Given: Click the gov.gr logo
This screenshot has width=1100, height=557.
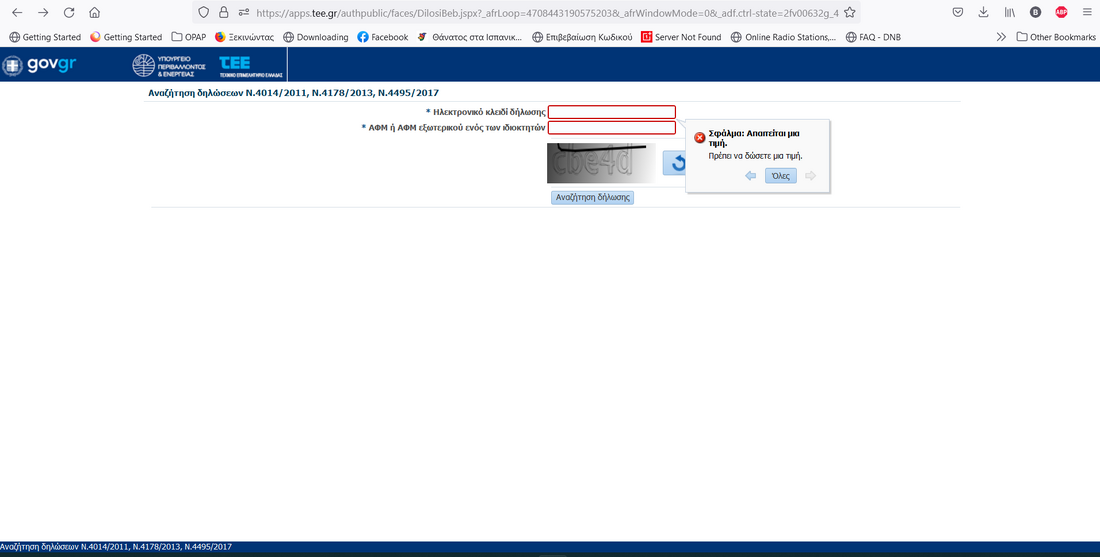Looking at the screenshot, I should click(x=40, y=66).
